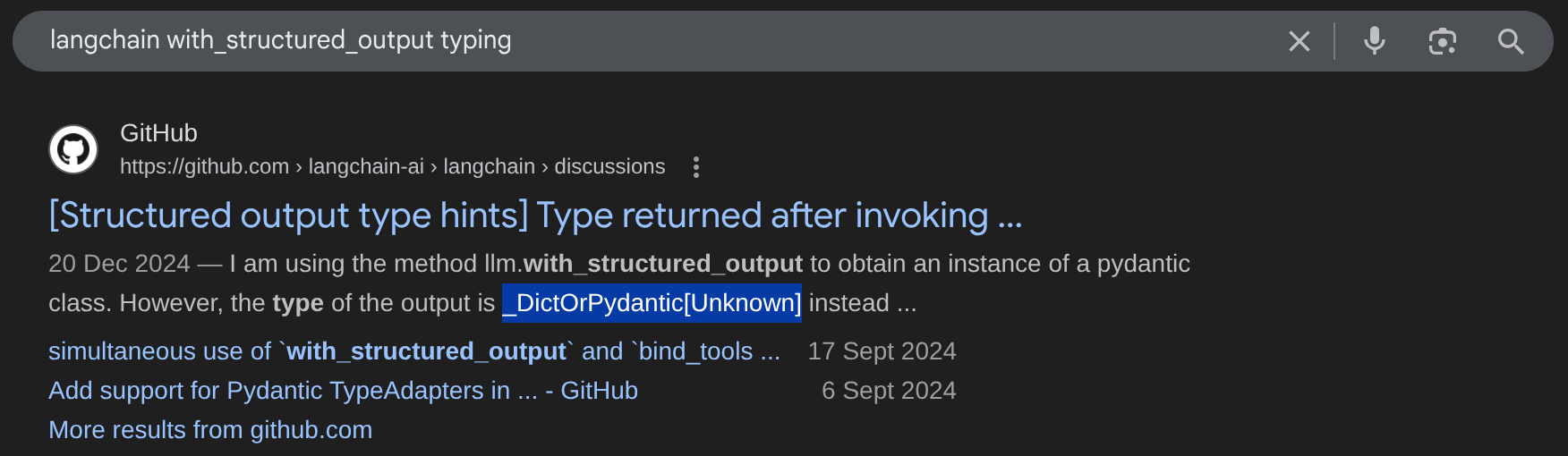The width and height of the screenshot is (1568, 456).
Task: Open the three-dot menu for the GitHub result
Action: 696,167
